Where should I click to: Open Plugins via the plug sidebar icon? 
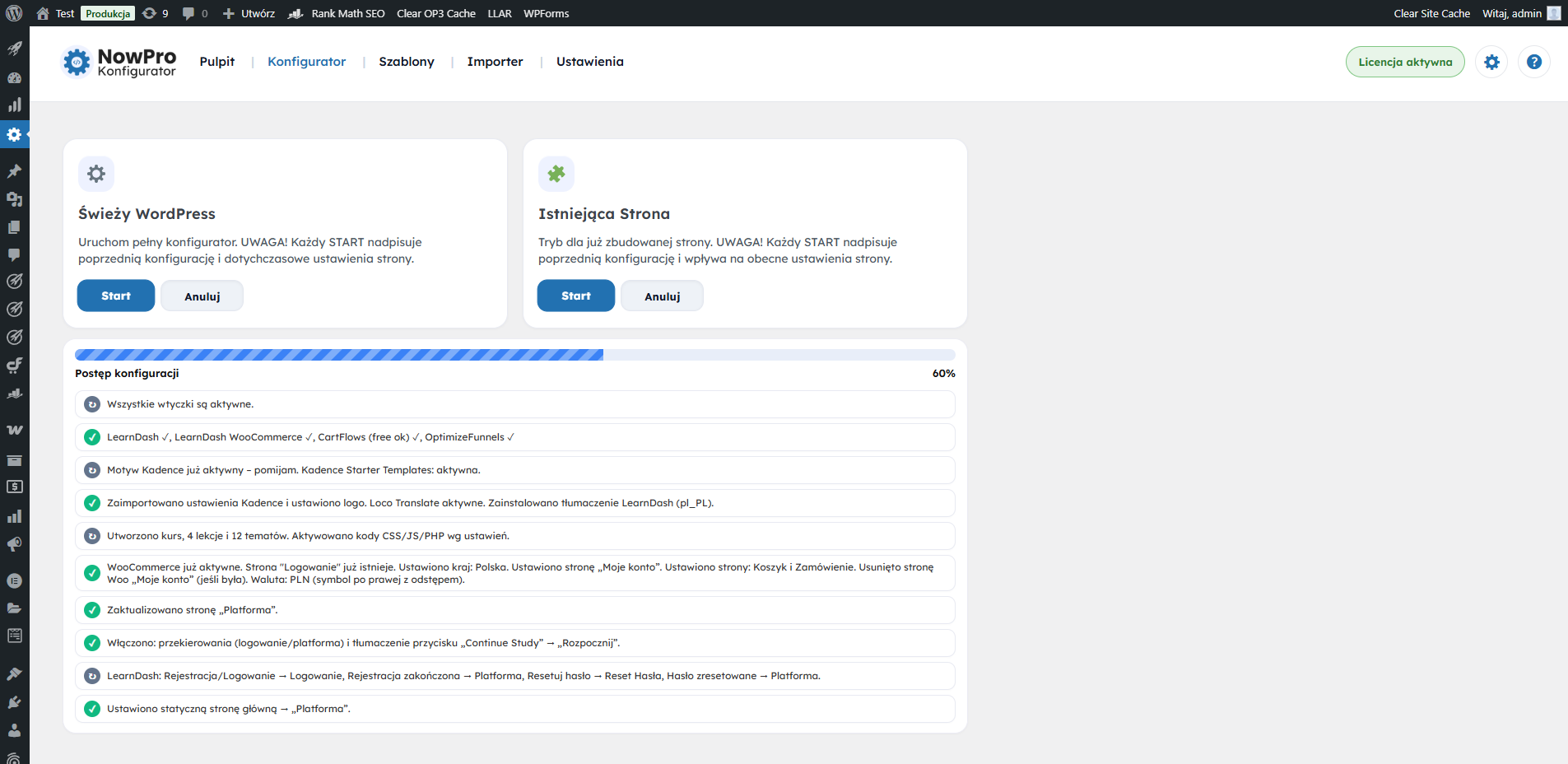14,702
